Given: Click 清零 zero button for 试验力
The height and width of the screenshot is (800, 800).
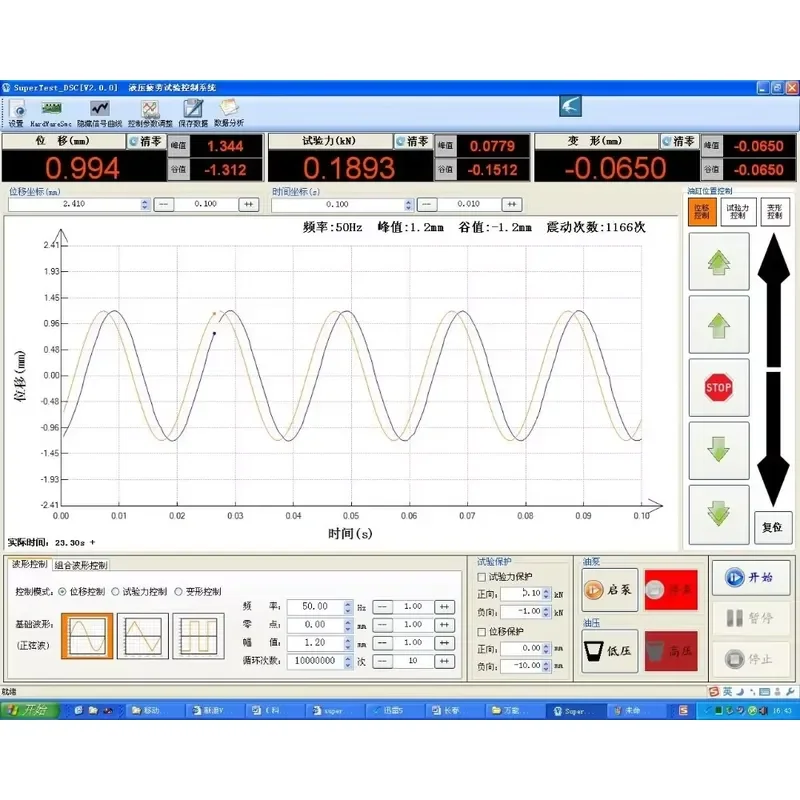Looking at the screenshot, I should click(412, 141).
